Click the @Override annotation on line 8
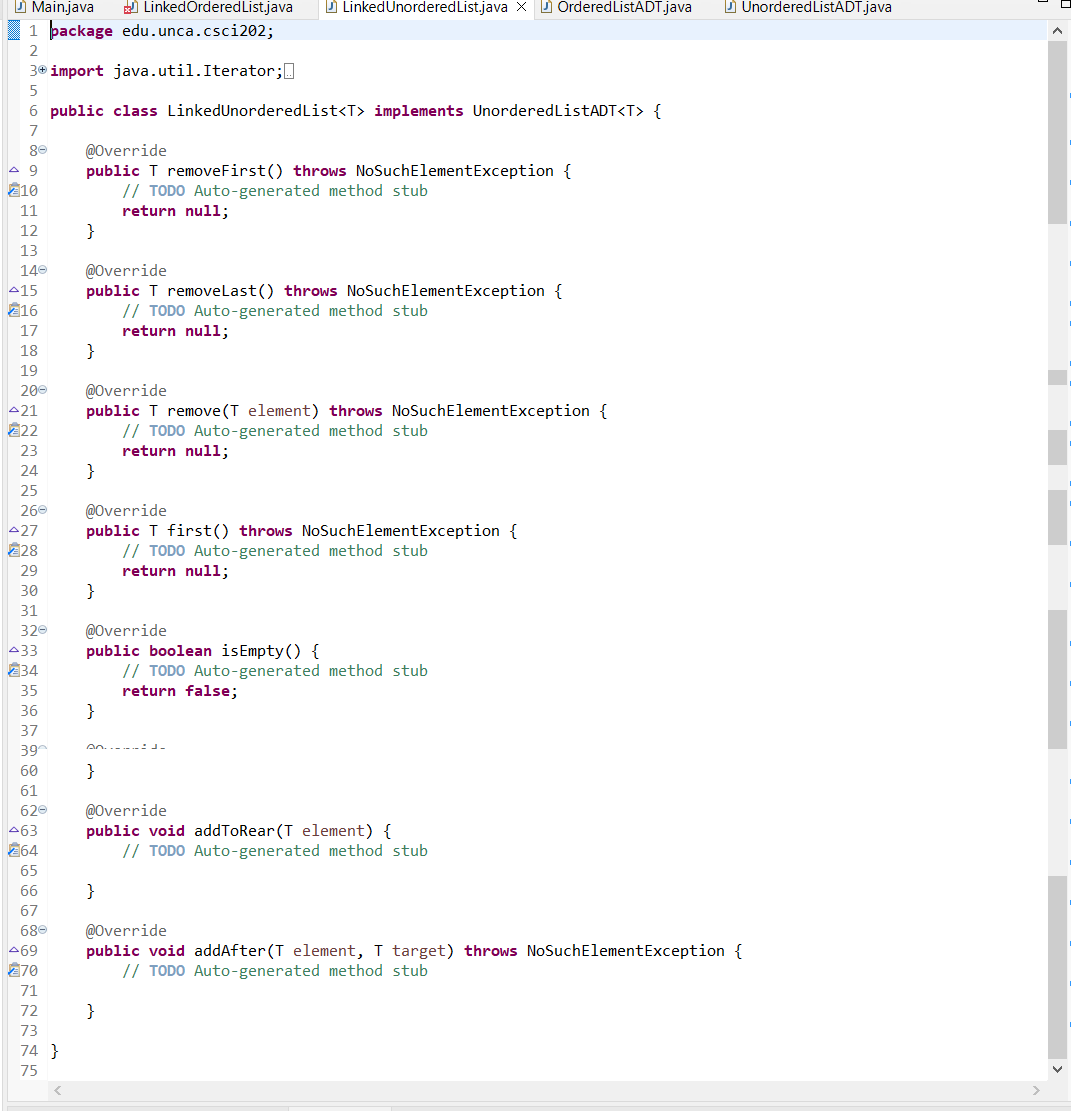Viewport: 1071px width, 1111px height. tap(126, 151)
